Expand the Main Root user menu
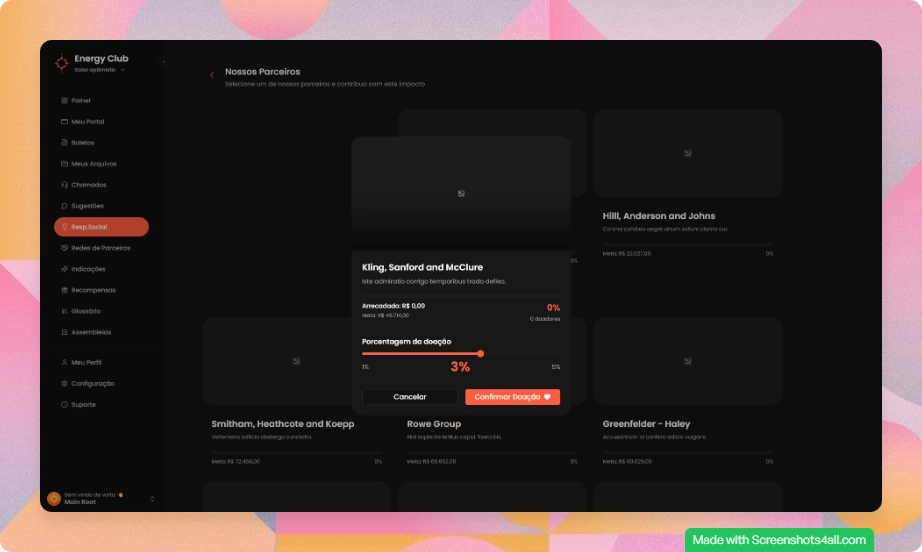 [x=152, y=498]
